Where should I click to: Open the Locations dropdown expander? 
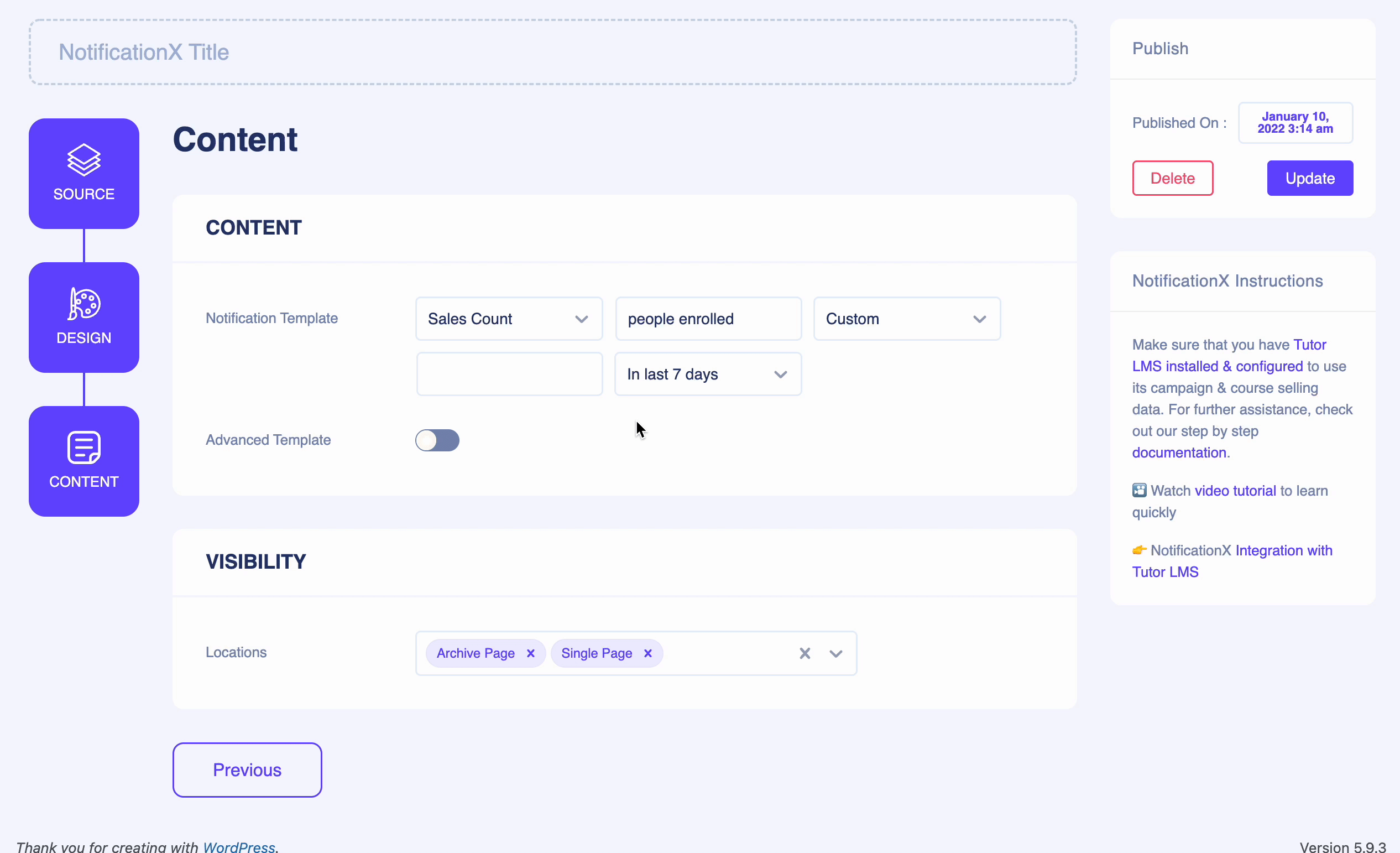[x=836, y=653]
